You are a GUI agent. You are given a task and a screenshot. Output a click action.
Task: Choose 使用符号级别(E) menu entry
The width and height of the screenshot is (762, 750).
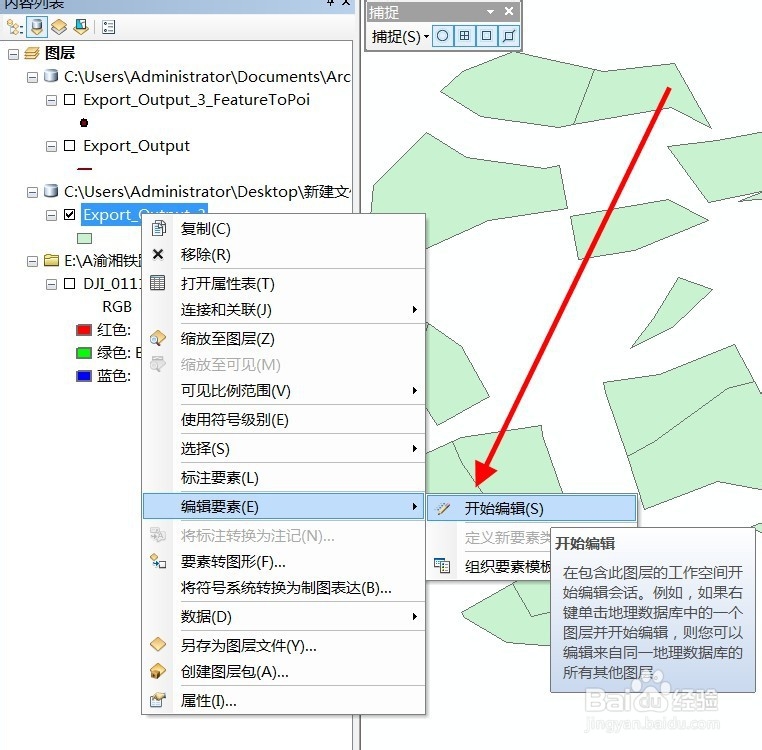point(284,419)
